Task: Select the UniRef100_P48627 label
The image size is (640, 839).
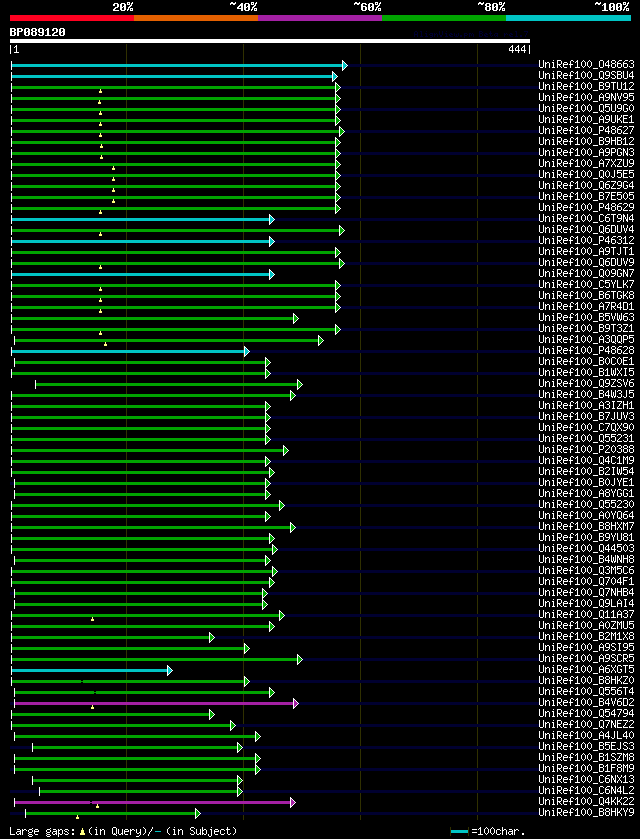Action: click(x=586, y=131)
